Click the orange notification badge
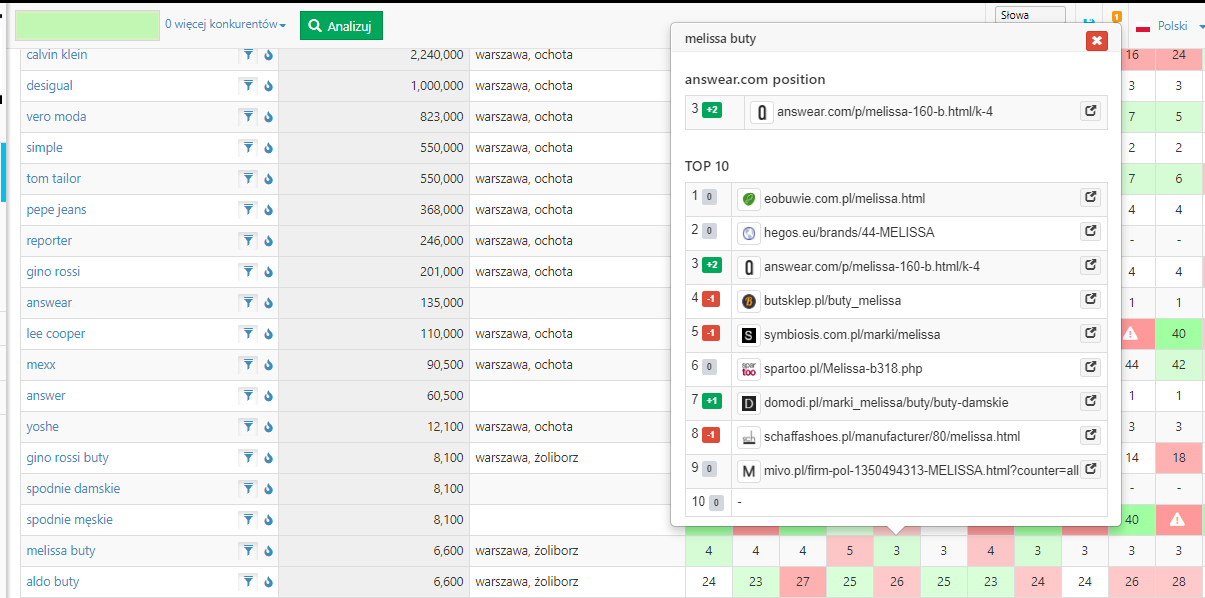 click(1116, 17)
